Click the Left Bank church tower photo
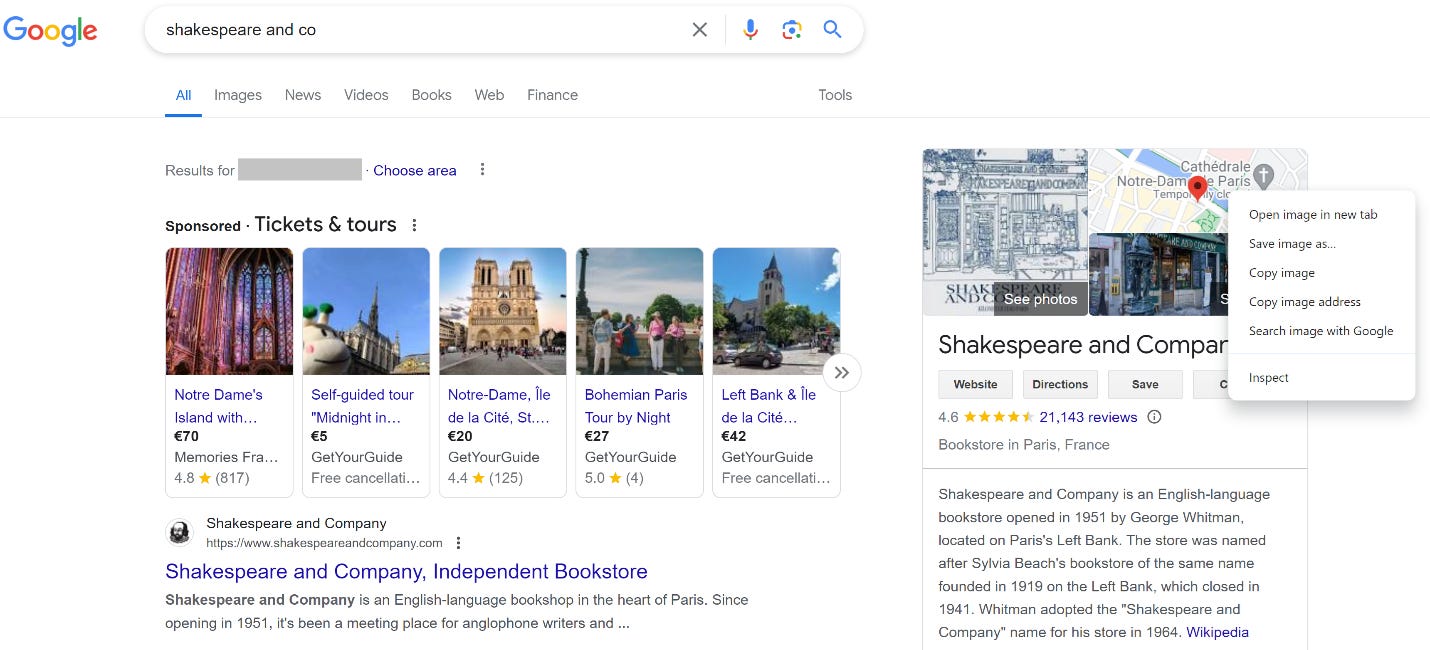Viewport: 1430px width, 650px height. [777, 311]
